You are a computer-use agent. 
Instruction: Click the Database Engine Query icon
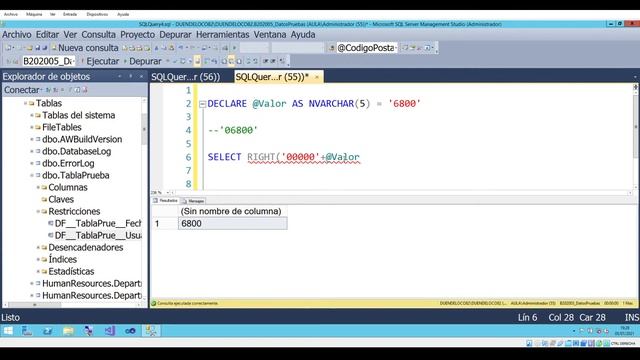pyautogui.click(x=124, y=48)
